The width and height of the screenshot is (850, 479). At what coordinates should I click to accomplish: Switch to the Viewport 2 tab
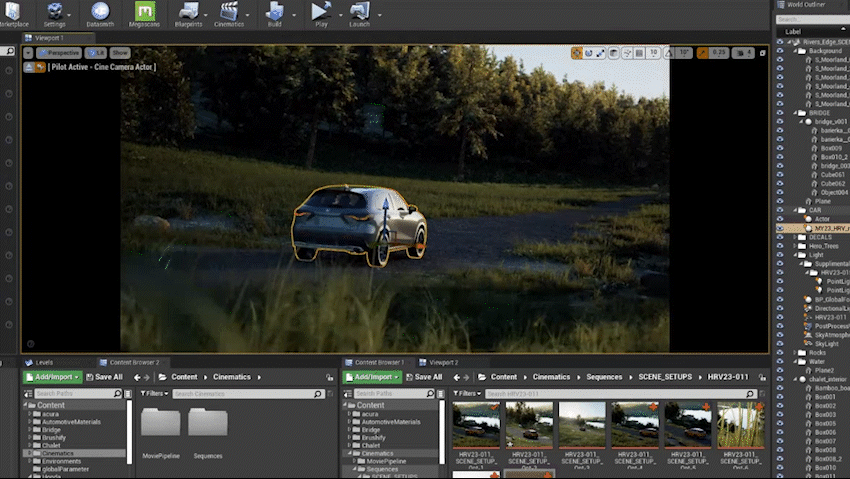(x=443, y=362)
